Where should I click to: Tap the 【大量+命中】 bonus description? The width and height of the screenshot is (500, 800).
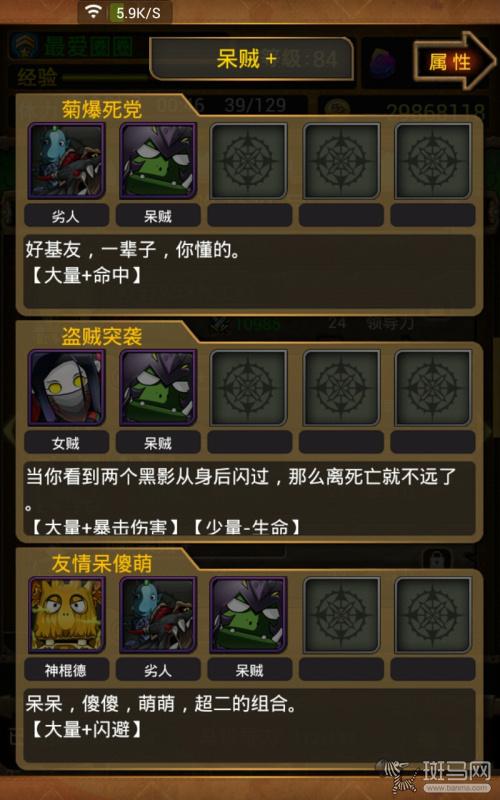tap(85, 276)
